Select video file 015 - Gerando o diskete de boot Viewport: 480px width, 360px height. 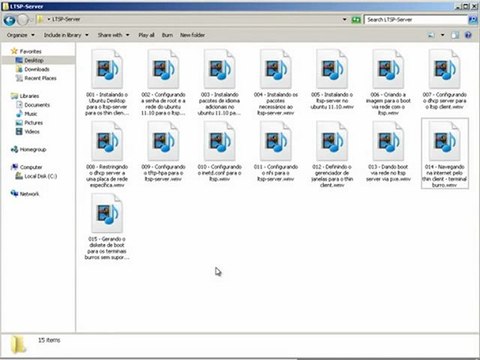click(x=107, y=227)
